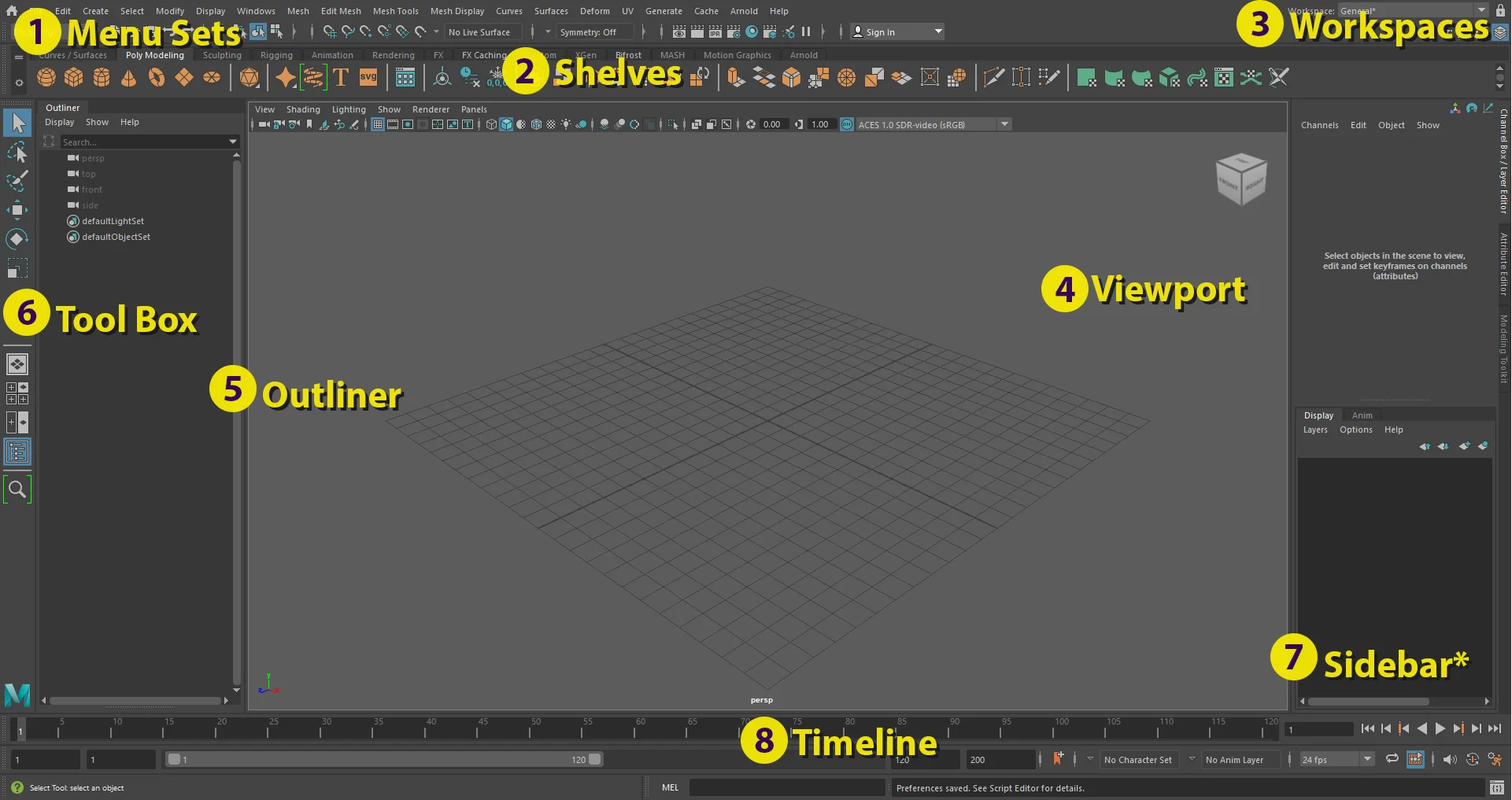Switch to the Rigging shelf tab
The width and height of the screenshot is (1512, 800).
(276, 55)
